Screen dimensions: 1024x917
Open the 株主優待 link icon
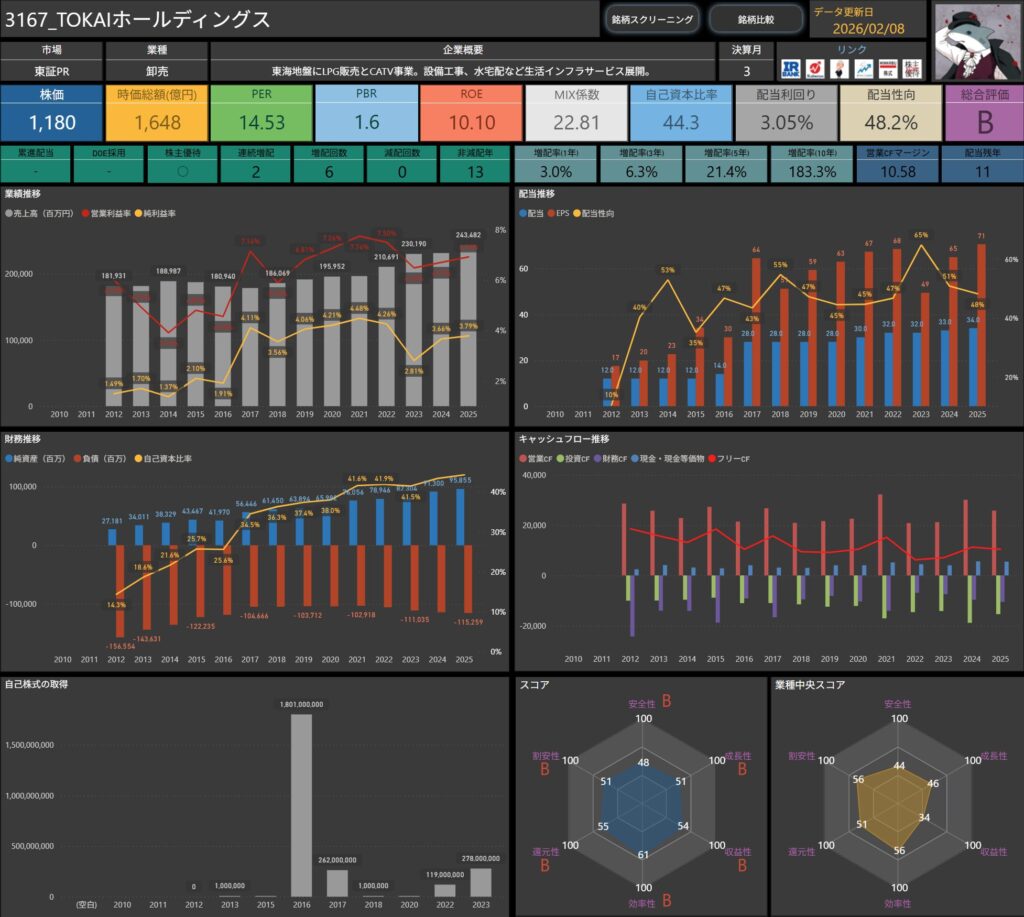pos(912,67)
